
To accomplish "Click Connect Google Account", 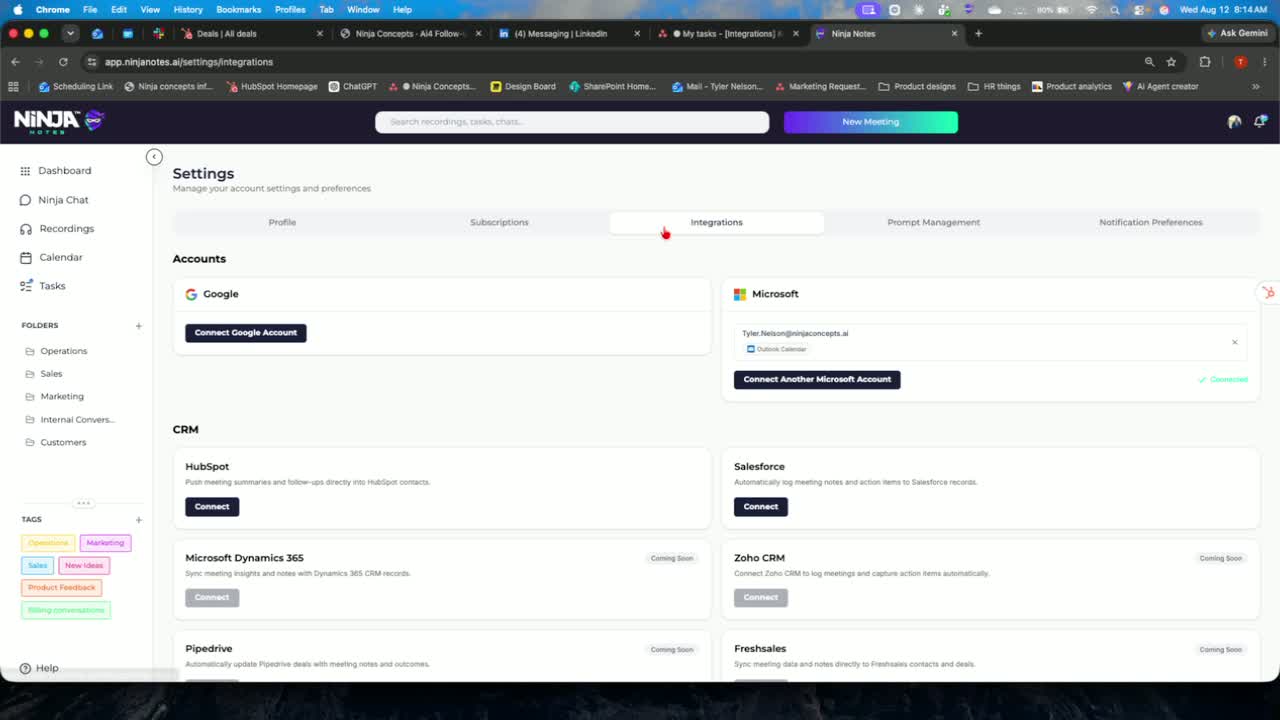I will pyautogui.click(x=246, y=333).
